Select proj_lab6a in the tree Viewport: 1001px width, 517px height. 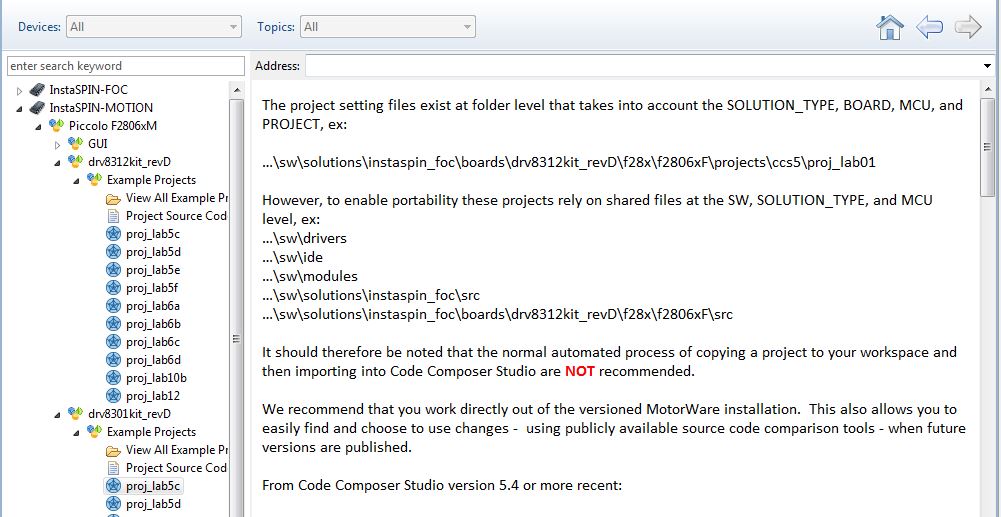coord(153,306)
